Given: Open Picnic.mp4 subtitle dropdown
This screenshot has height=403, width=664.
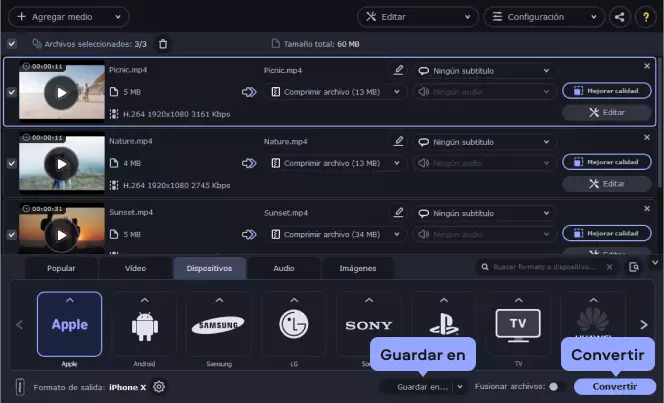Looking at the screenshot, I should point(484,71).
